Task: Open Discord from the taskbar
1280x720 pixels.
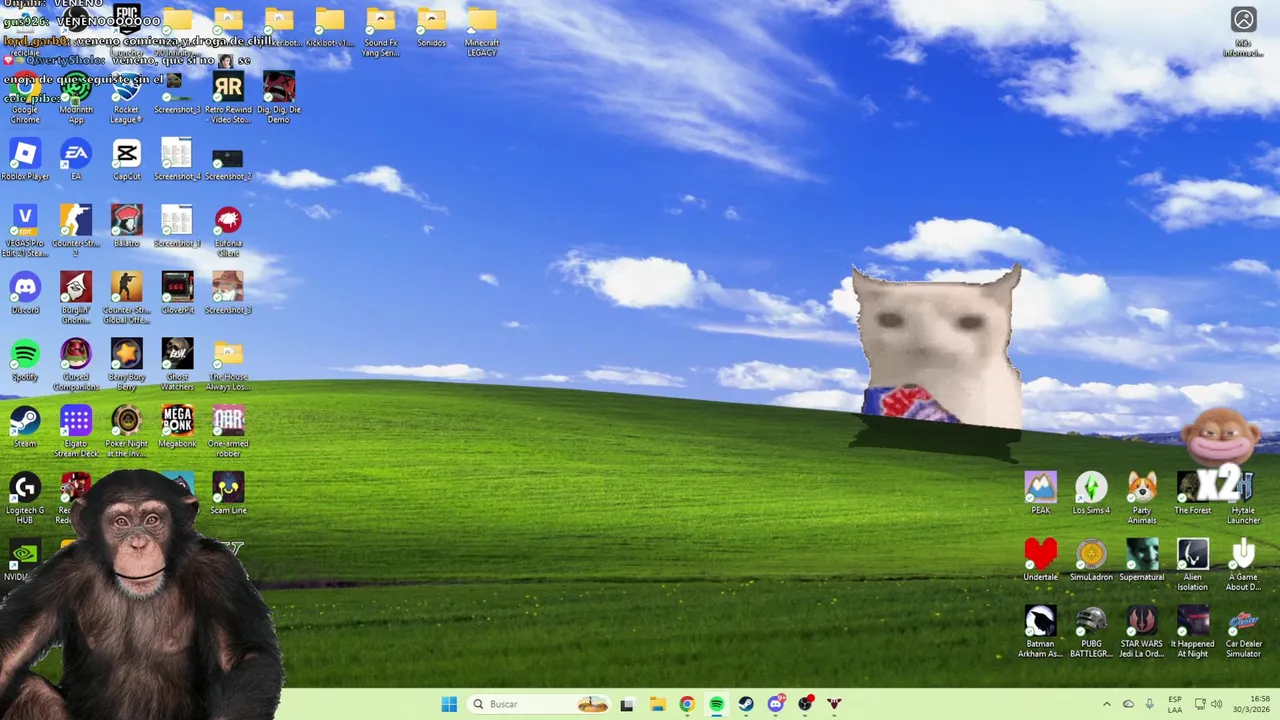Action: (x=776, y=704)
